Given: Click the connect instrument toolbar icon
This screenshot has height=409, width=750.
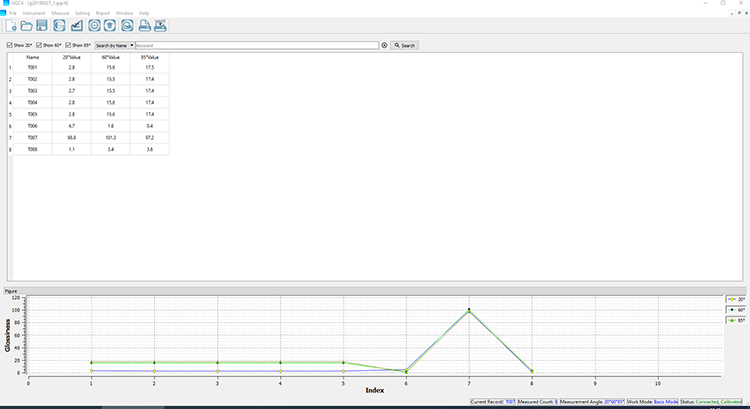Looking at the screenshot, I should coord(59,25).
